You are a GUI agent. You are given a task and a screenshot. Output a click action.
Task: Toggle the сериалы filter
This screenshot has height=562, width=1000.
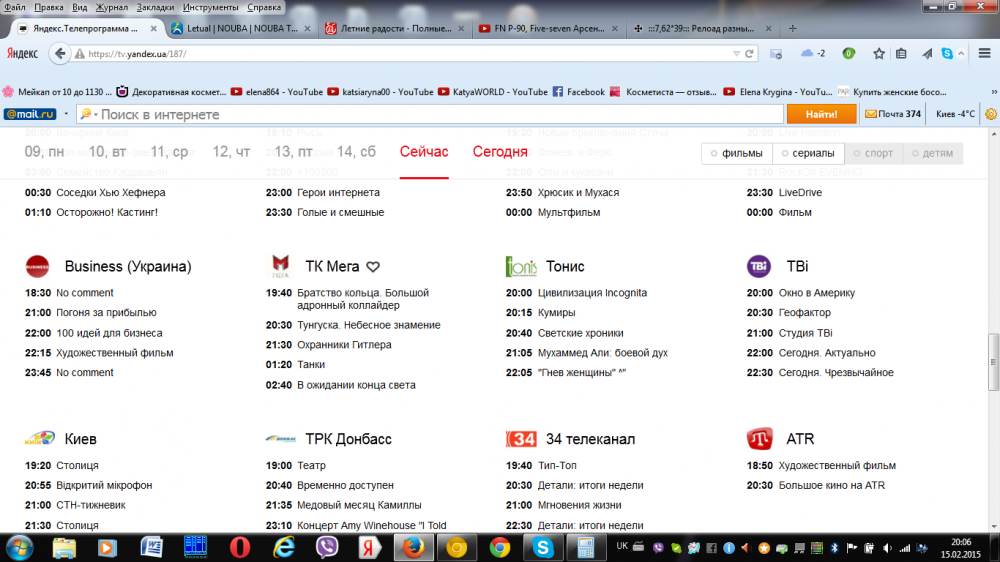(x=808, y=153)
